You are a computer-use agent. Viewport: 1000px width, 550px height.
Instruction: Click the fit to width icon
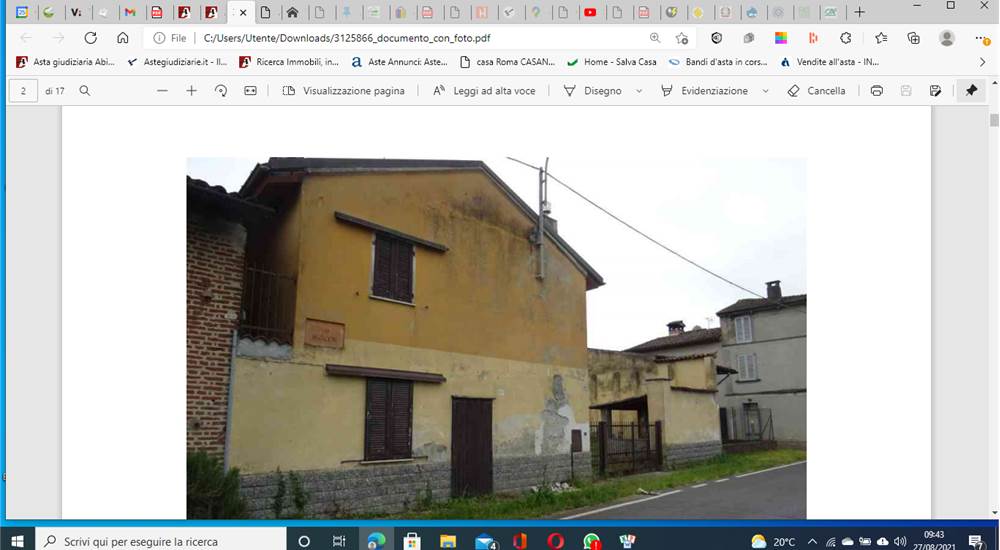[251, 91]
